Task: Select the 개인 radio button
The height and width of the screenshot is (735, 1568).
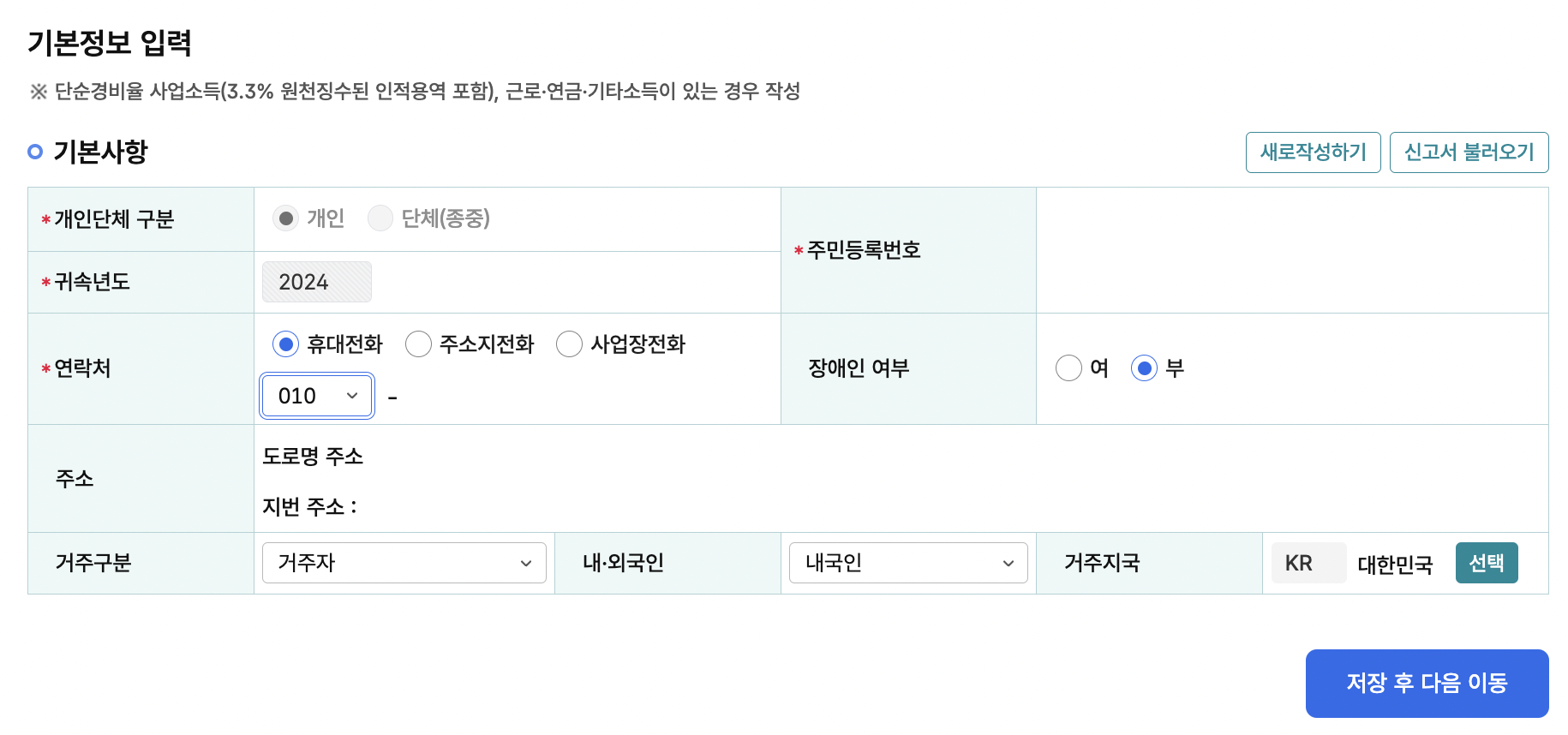Action: coord(284,218)
